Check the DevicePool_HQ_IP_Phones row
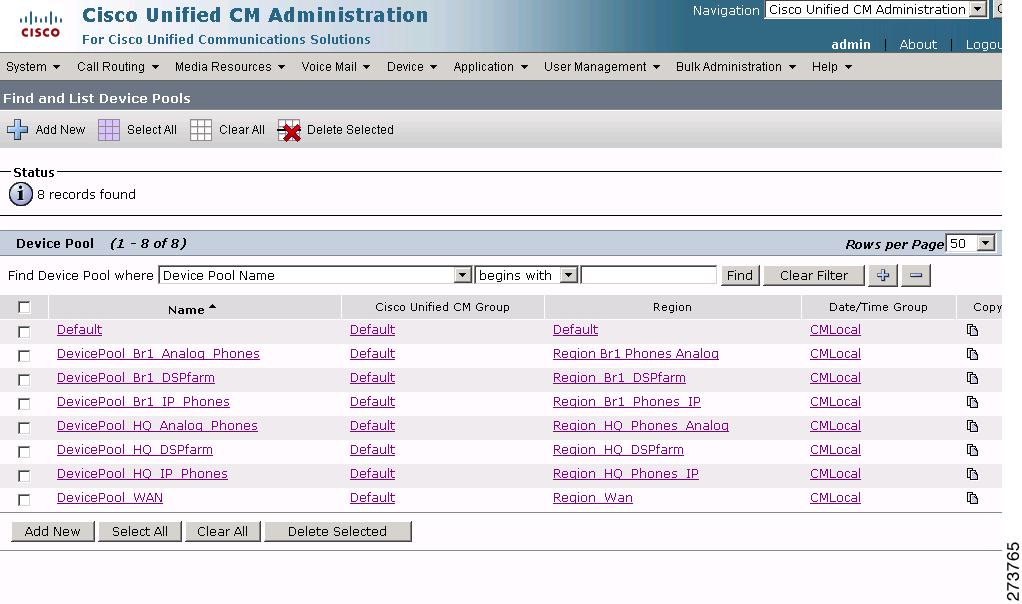This screenshot has width=1022, height=604. point(24,476)
